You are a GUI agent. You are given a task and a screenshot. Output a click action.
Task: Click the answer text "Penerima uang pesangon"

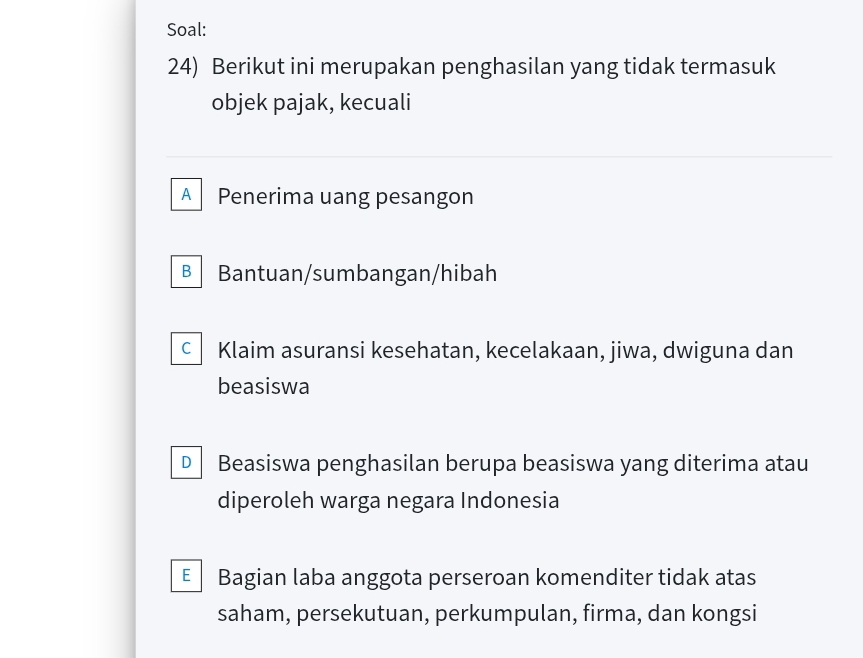tap(345, 197)
